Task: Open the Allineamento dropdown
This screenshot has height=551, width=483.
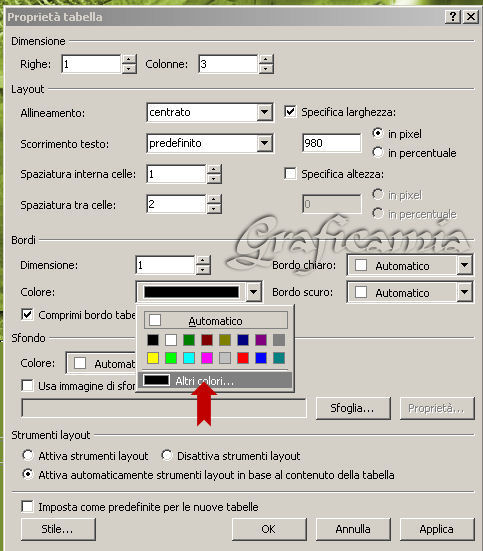Action: pyautogui.click(x=264, y=112)
